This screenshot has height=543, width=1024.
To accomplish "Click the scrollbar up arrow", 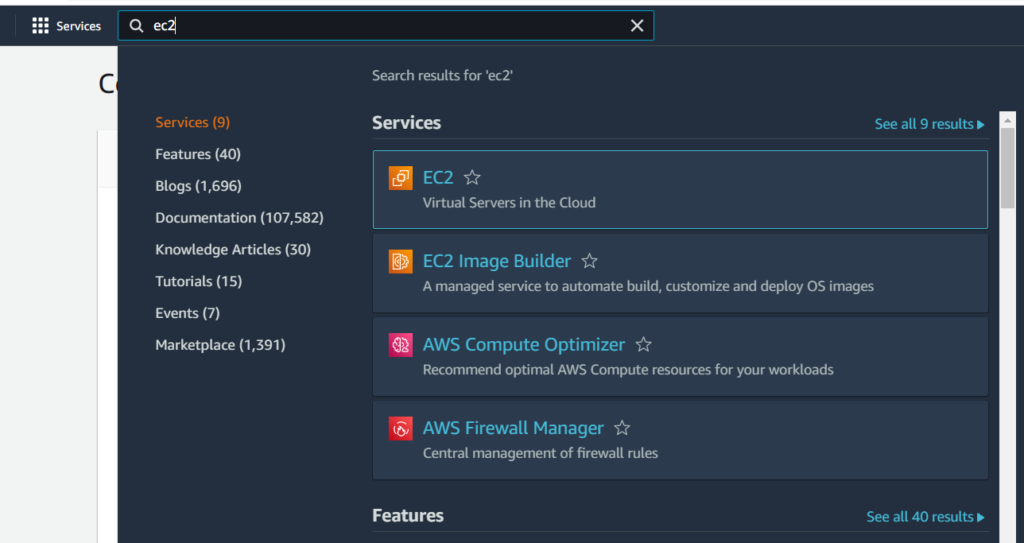I will 1007,120.
